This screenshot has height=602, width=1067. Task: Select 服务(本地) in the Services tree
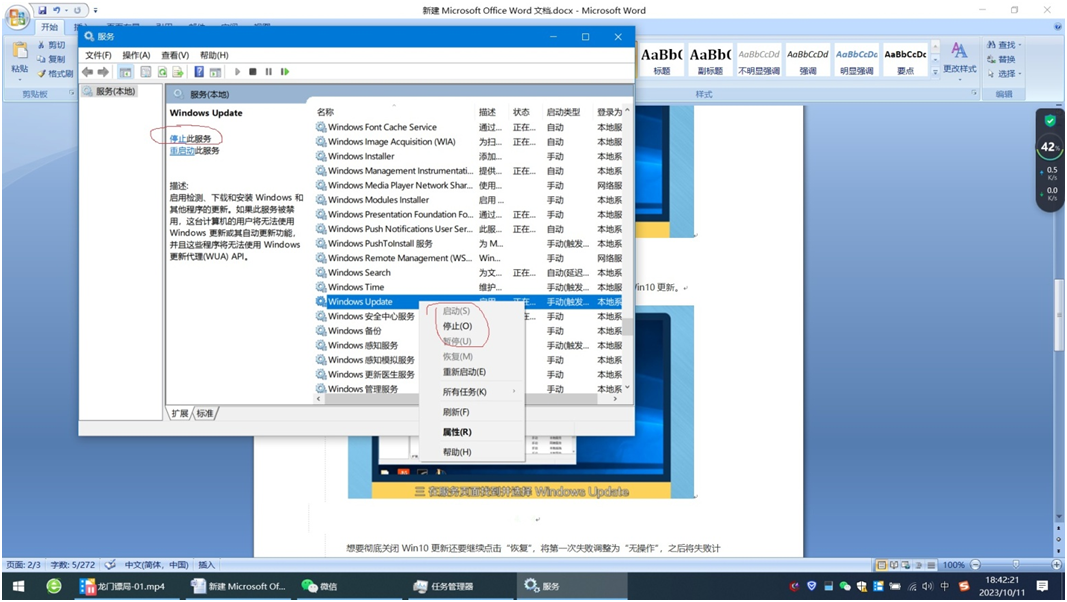[110, 91]
